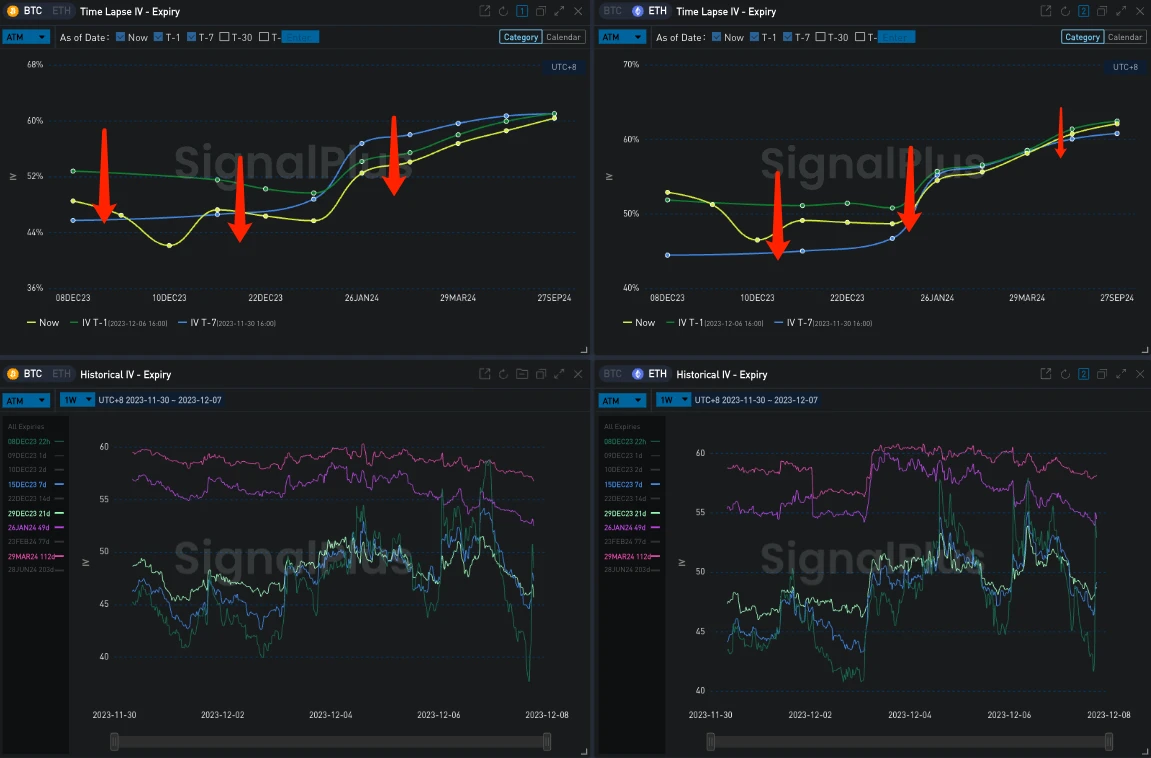Switch BTC Time Lapse panel to ETH
Screen dimensions: 1151x758
61,11
